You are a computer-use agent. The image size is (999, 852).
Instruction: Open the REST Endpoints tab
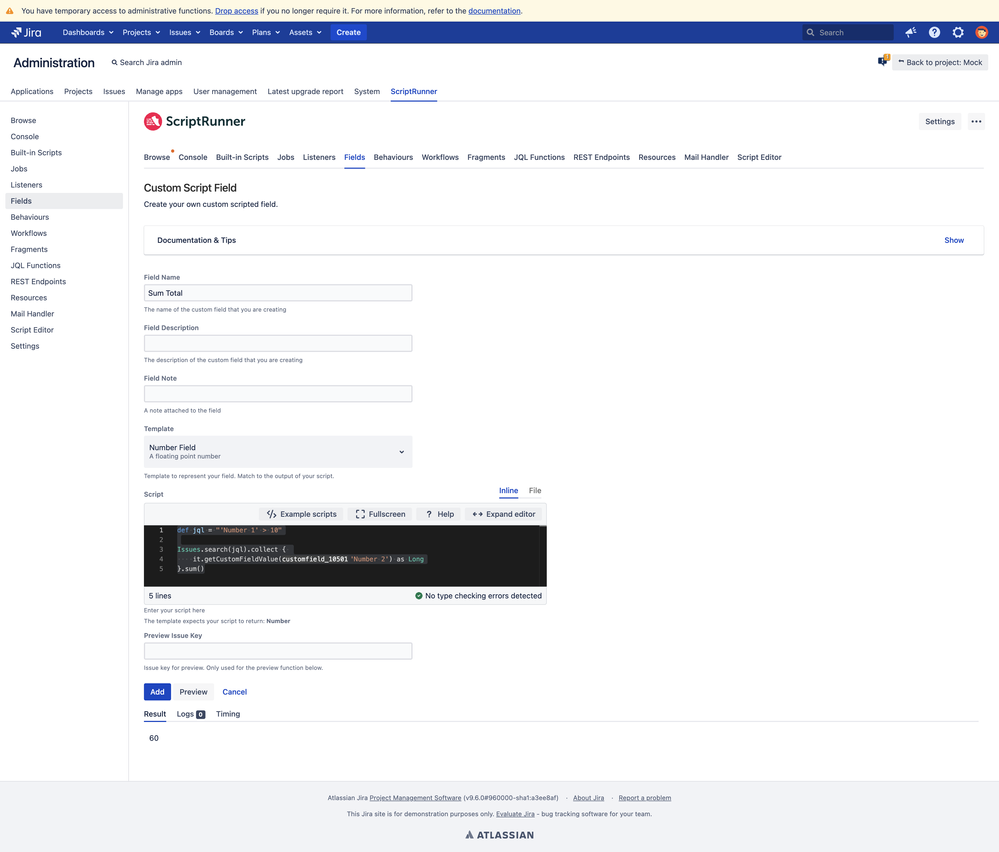coord(601,157)
